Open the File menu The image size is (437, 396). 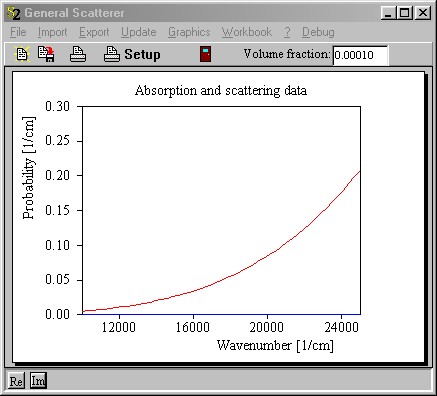coord(18,32)
